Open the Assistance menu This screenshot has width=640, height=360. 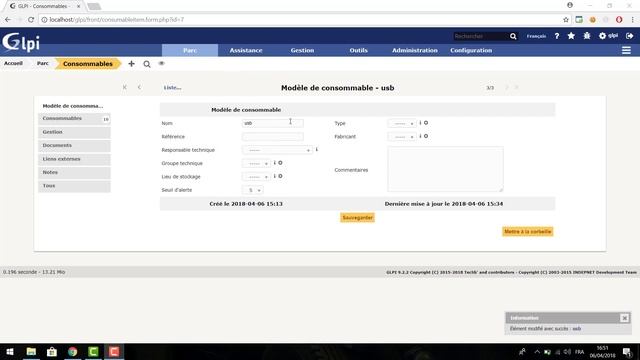coord(246,50)
